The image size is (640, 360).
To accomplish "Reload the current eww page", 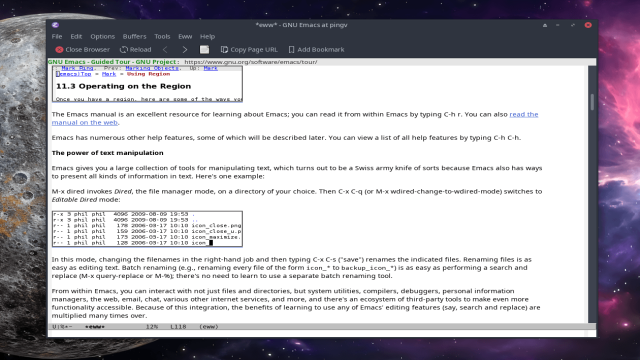I will (x=136, y=49).
